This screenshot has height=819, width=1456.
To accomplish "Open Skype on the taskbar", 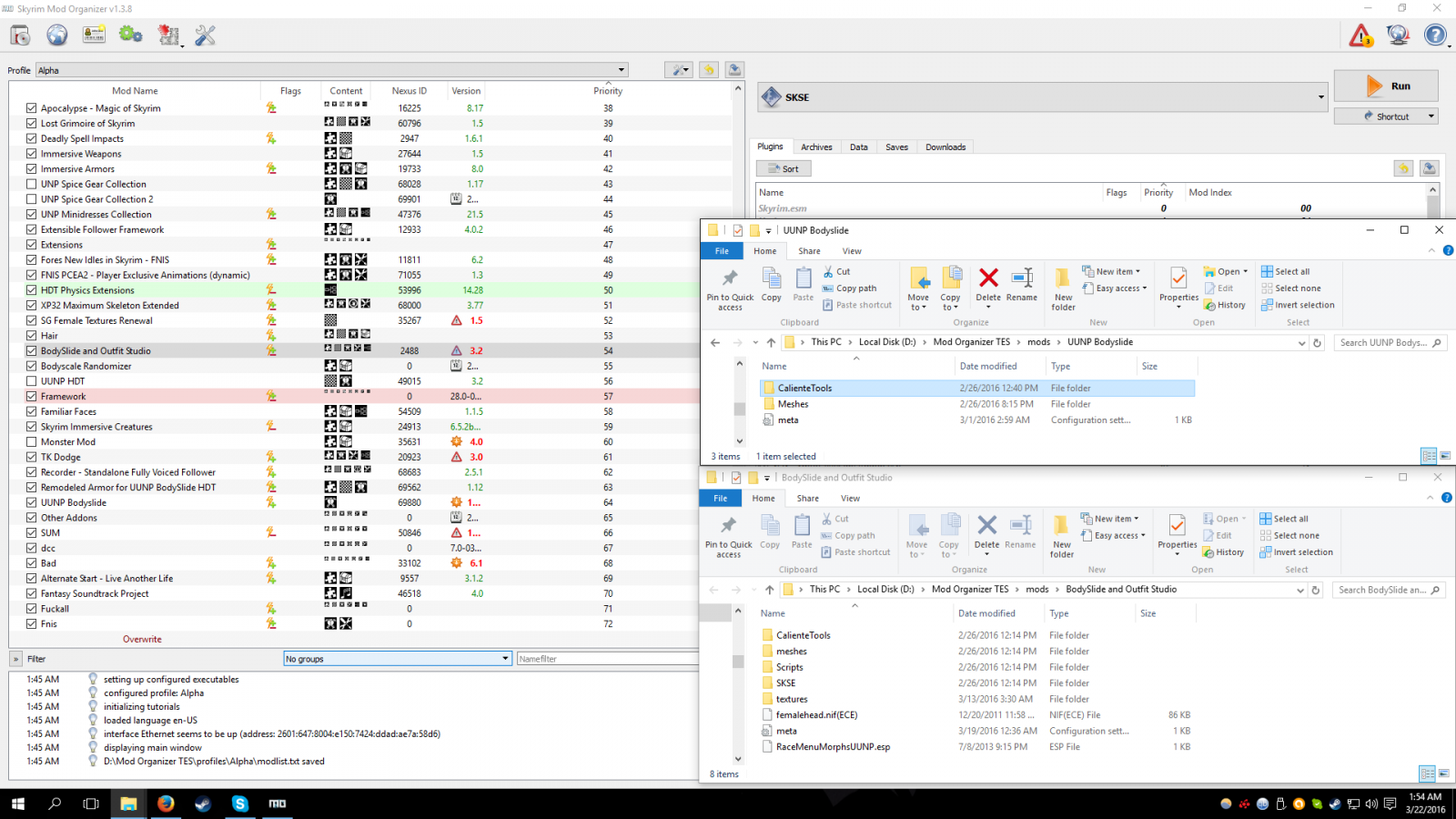I will 240,804.
